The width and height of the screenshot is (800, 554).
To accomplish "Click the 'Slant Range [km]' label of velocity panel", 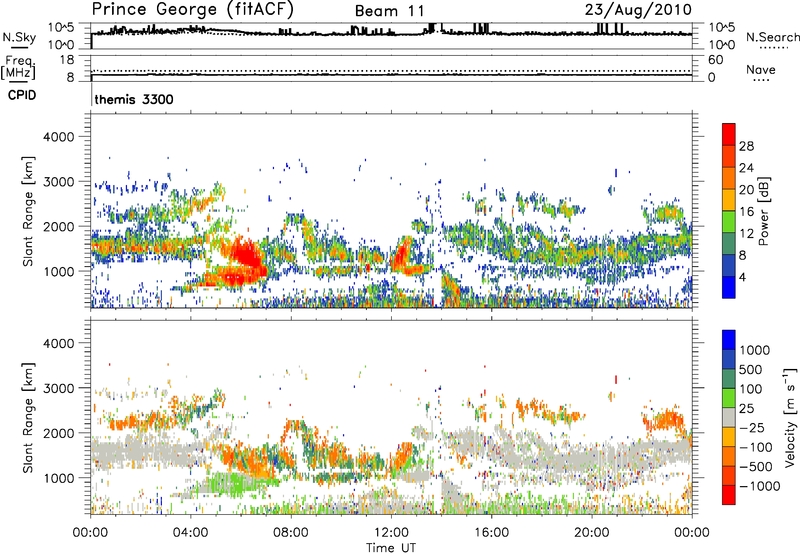I will tap(28, 417).
